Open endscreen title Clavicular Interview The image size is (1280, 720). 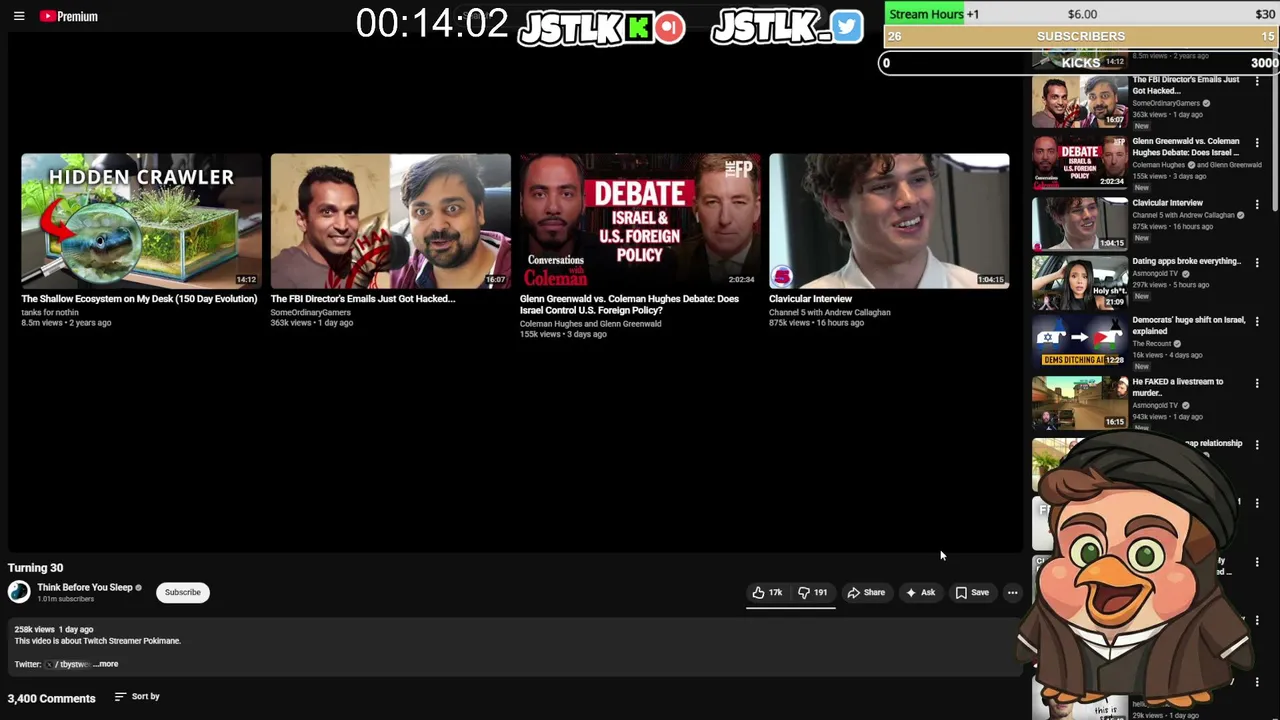point(810,298)
